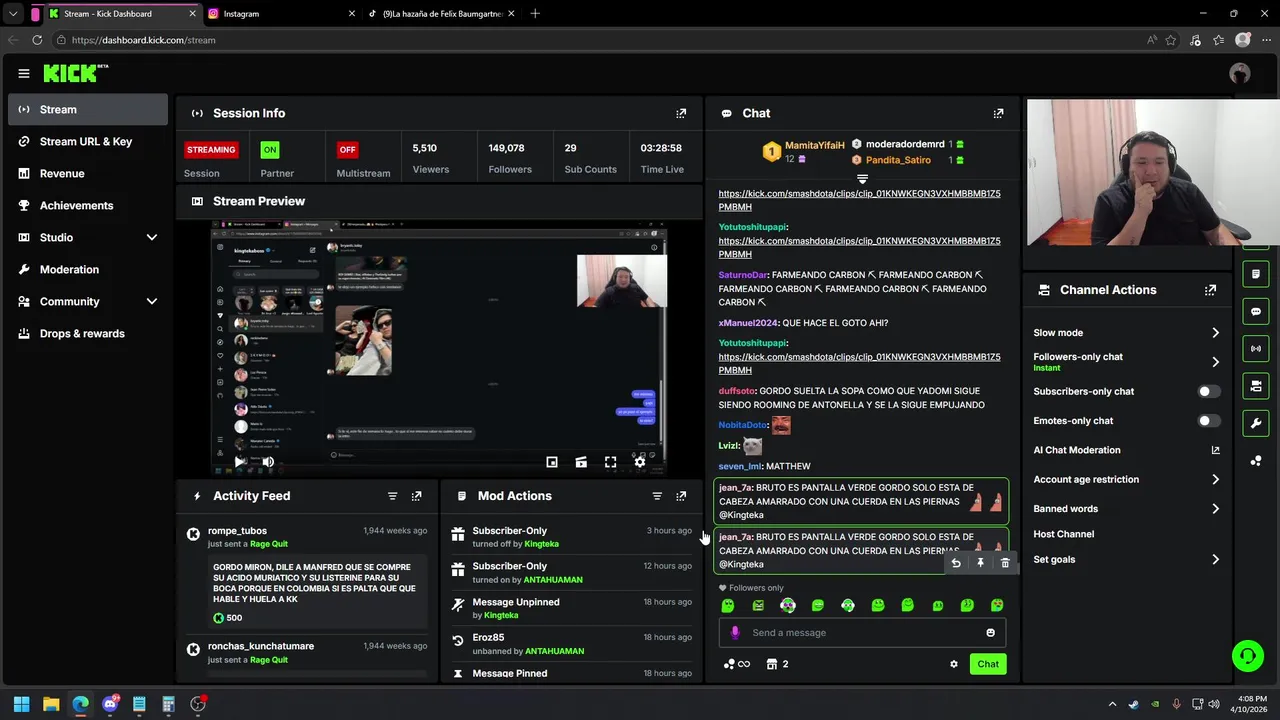Open the channel points infinity icon
This screenshot has width=1280, height=720.
(737, 664)
